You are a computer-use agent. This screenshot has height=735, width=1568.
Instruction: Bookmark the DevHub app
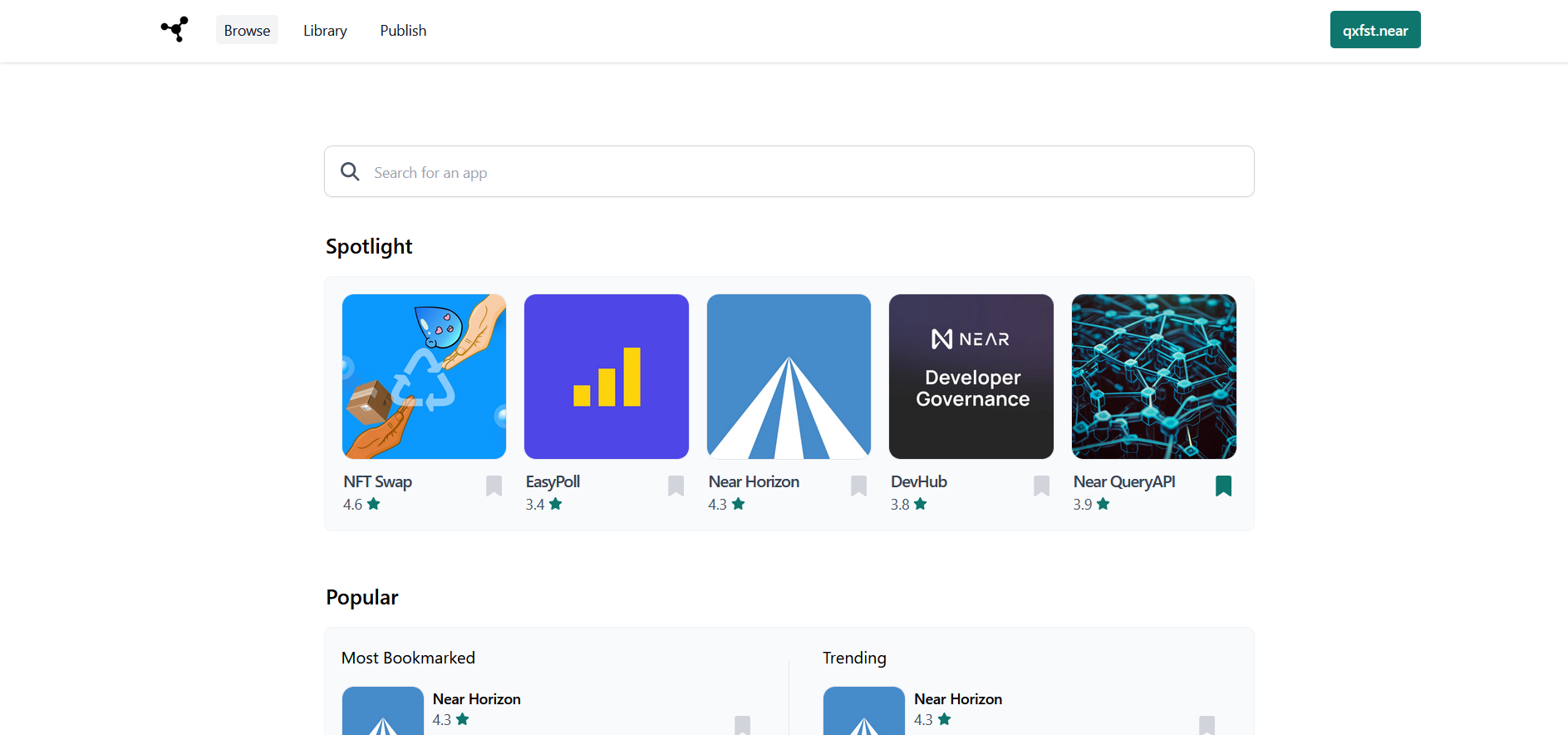point(1041,486)
